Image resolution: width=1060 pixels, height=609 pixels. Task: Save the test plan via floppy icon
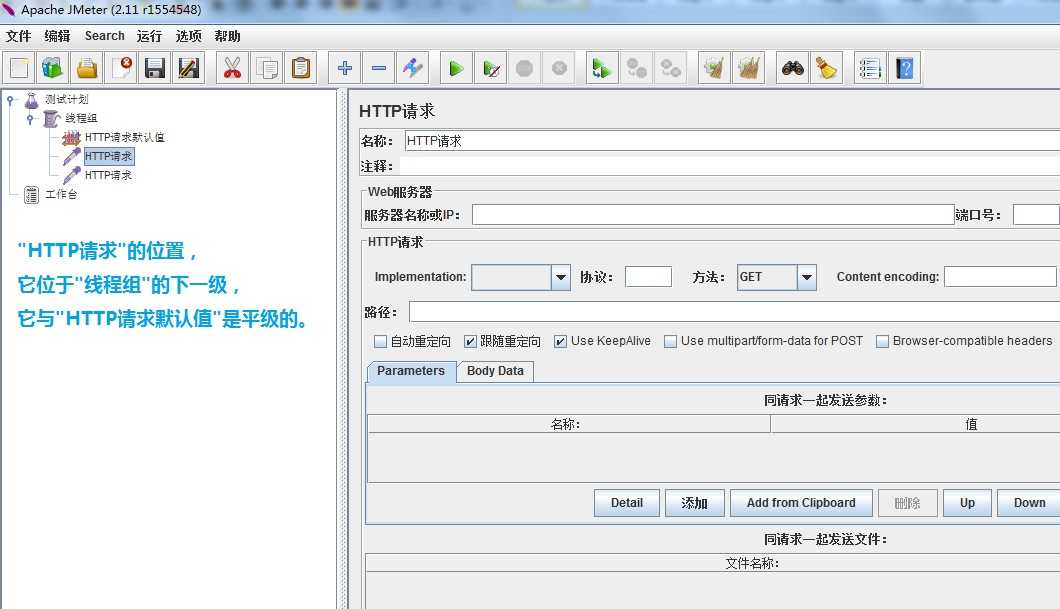[x=155, y=68]
